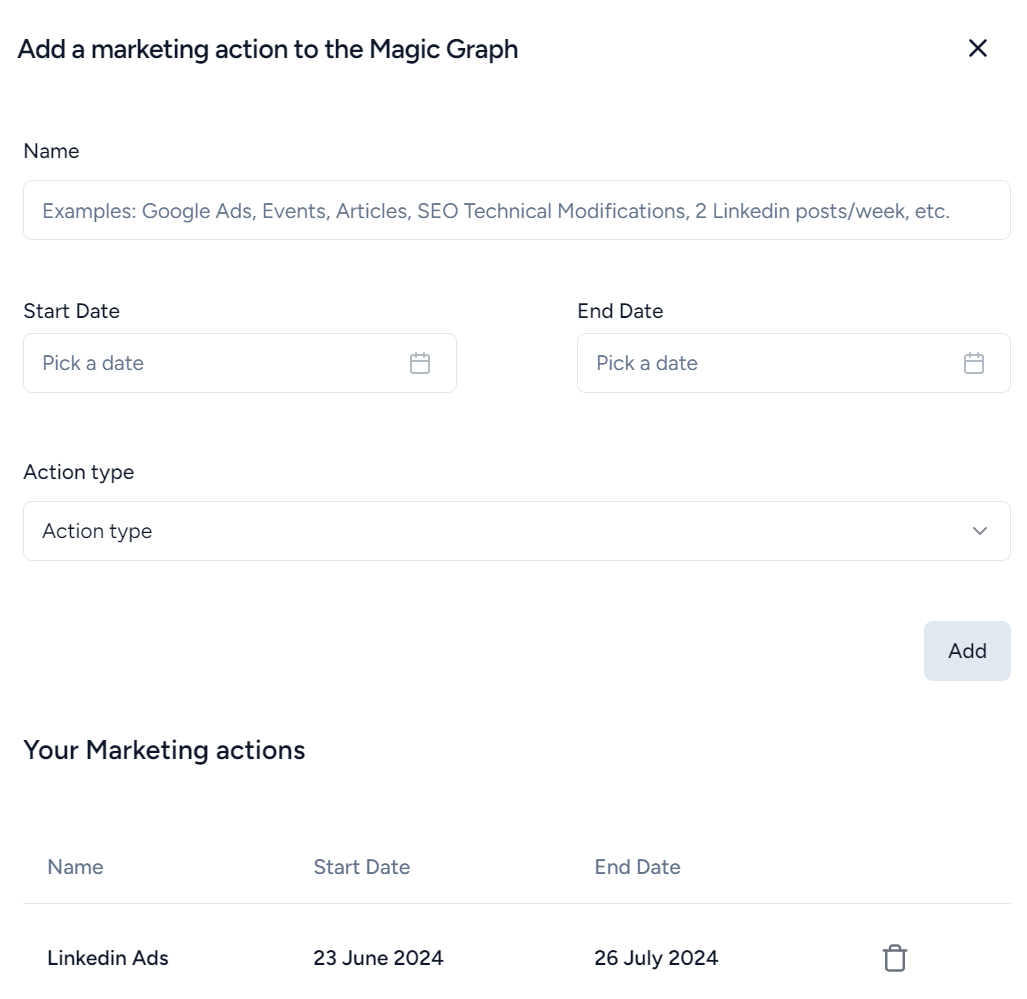This screenshot has width=1027, height=999.
Task: Click the 'Your Marketing actions' heading
Action: tap(164, 750)
